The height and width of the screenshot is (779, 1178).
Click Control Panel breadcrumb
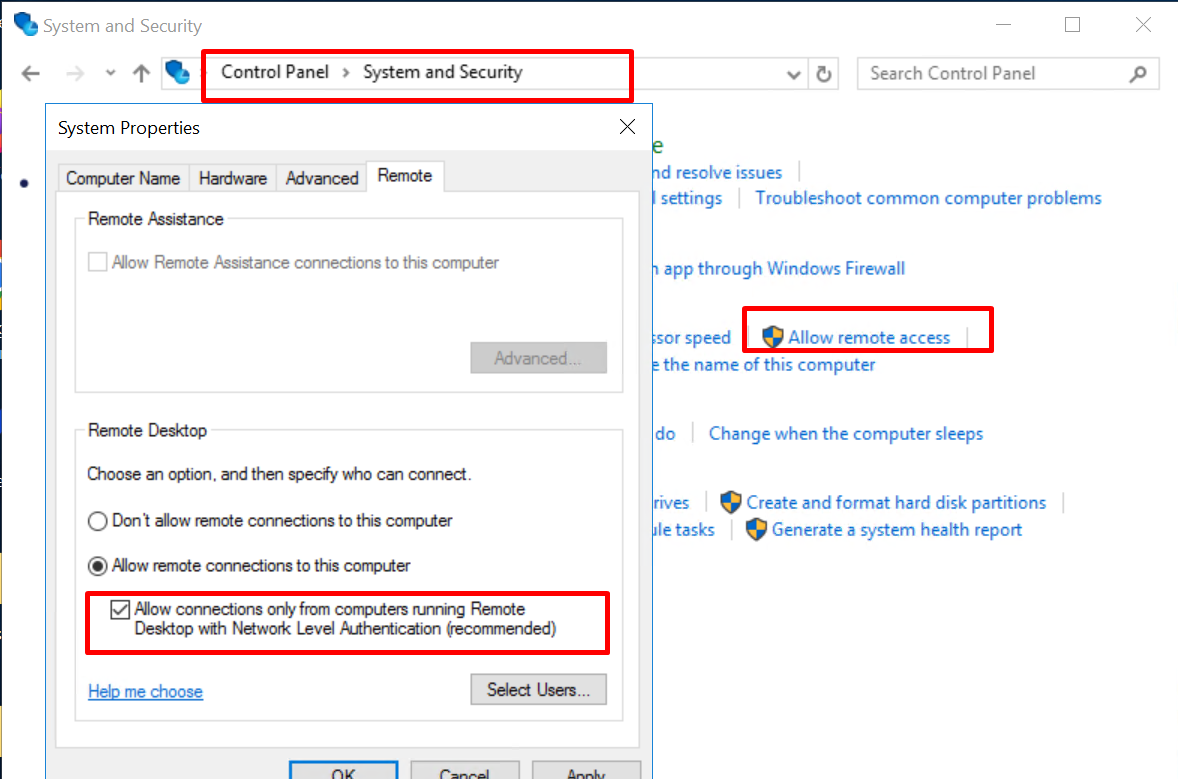point(275,72)
